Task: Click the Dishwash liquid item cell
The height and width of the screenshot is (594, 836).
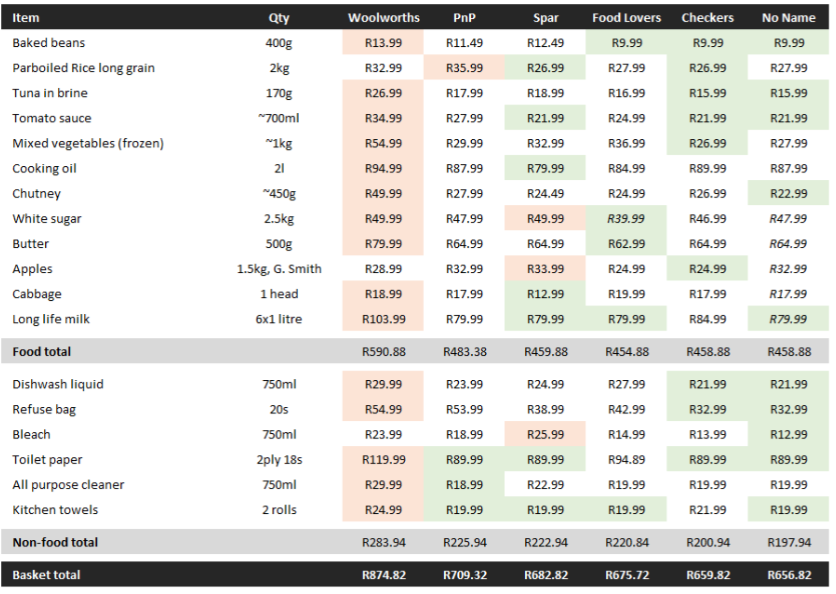Action: click(58, 384)
